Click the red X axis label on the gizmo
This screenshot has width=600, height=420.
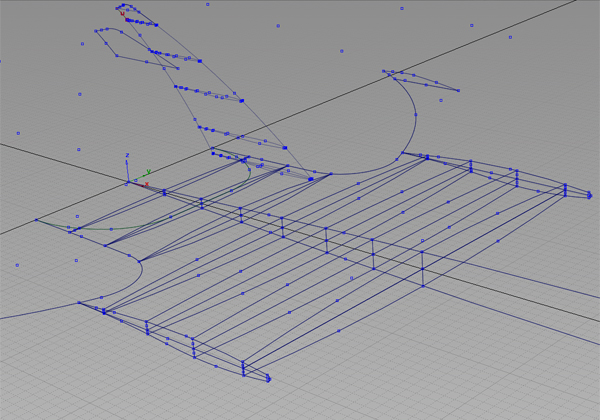tap(147, 184)
